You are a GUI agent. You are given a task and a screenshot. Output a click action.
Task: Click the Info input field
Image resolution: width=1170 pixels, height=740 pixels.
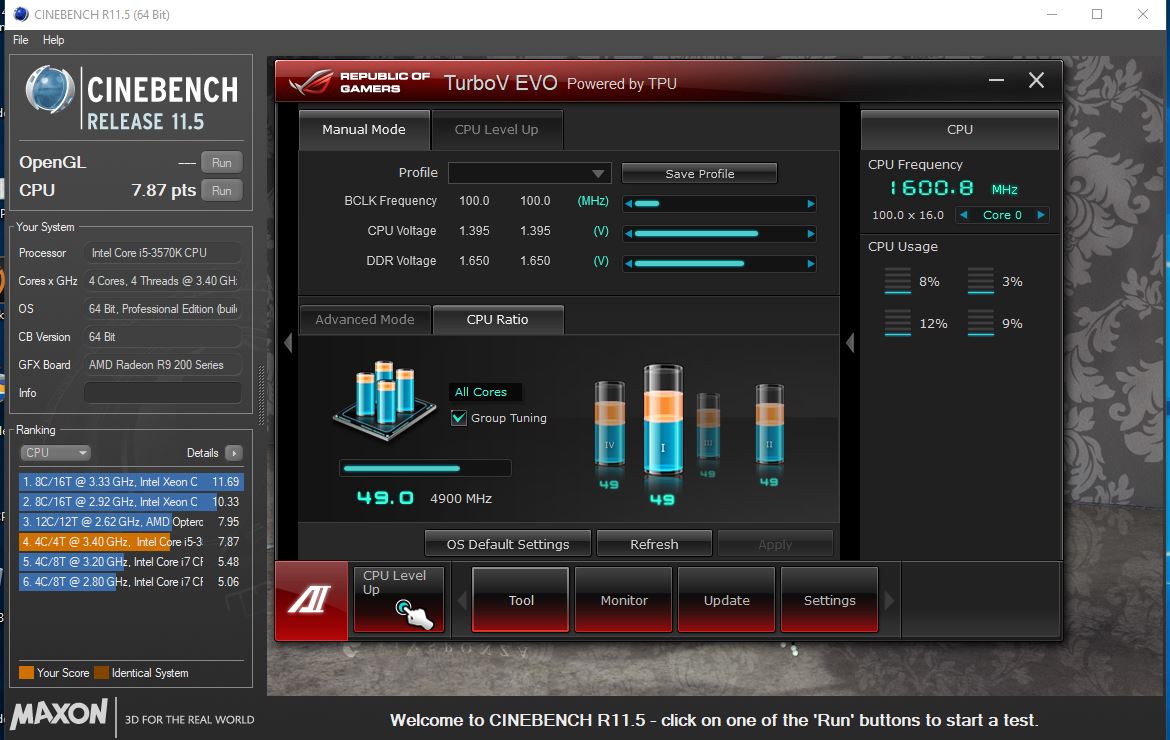163,392
